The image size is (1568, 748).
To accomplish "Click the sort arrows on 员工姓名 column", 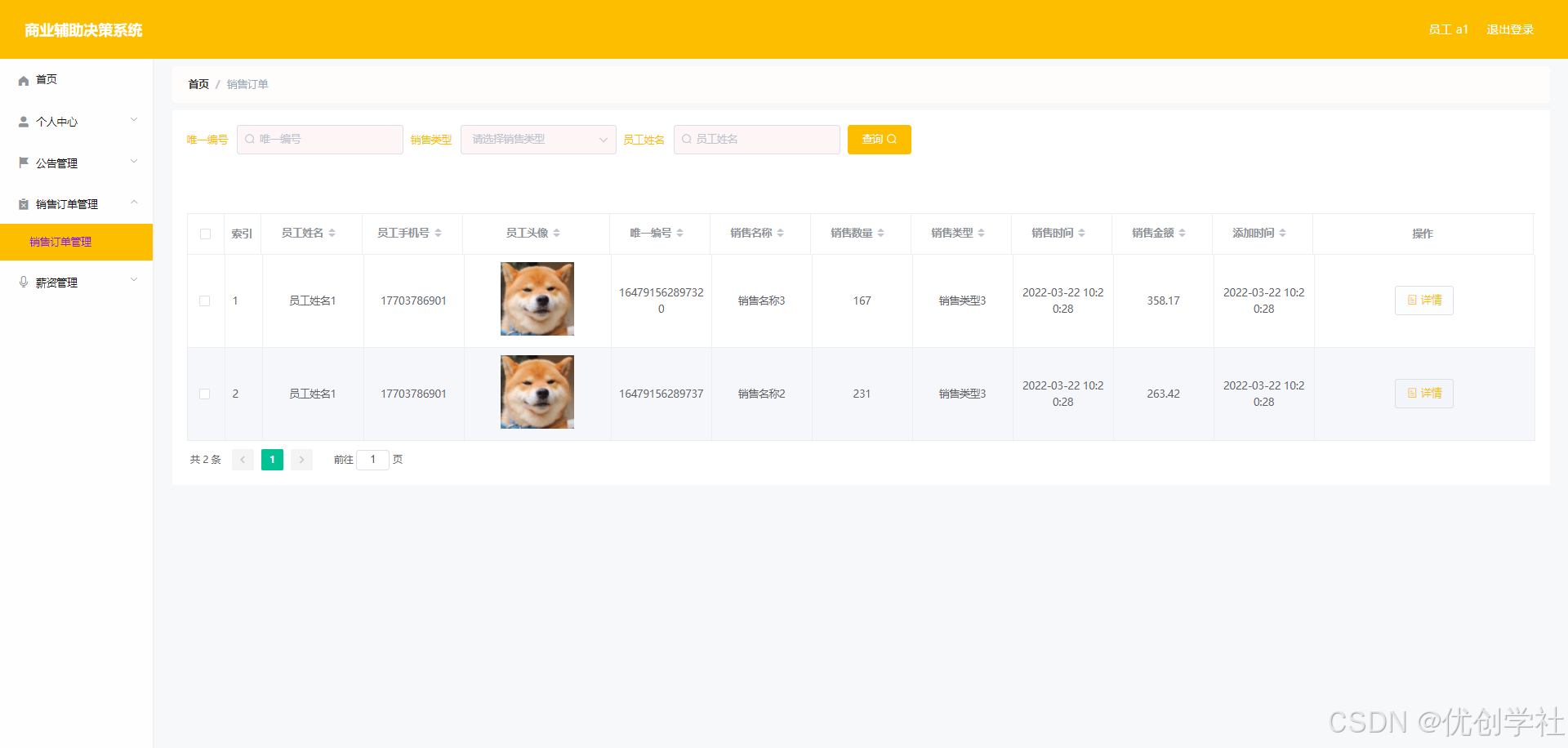I will click(332, 234).
